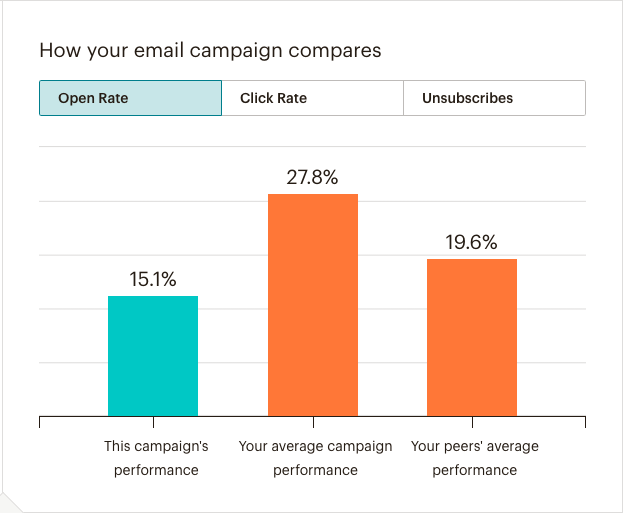This screenshot has width=624, height=513.
Task: Click the 15.1% value label
Action: coord(153,280)
